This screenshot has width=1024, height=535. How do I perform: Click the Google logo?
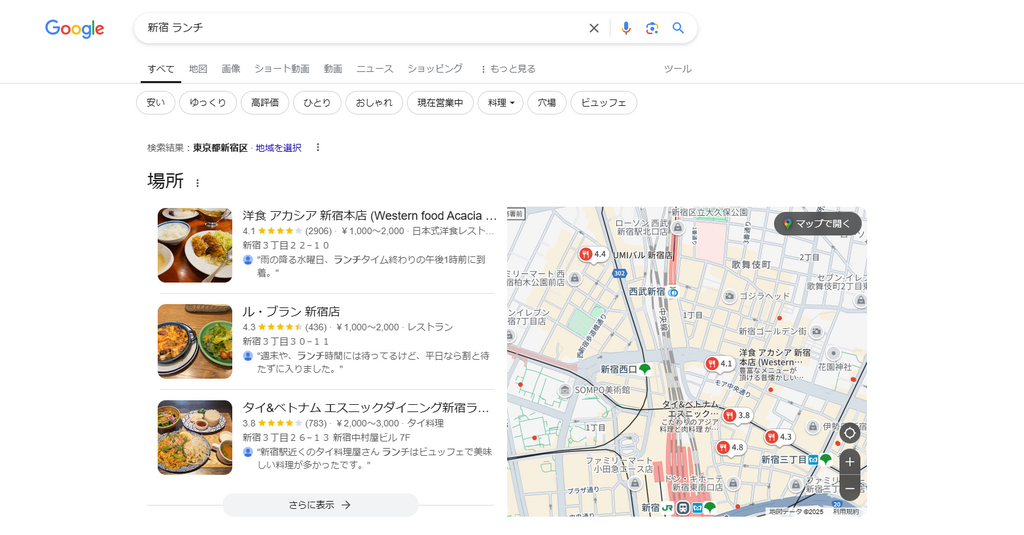[74, 28]
